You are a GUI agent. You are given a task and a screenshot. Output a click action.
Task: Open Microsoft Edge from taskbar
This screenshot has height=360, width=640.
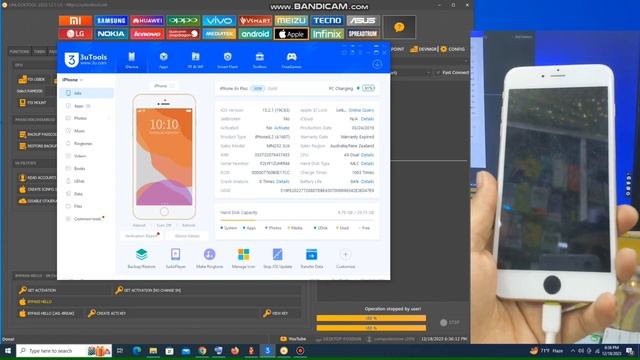(137, 351)
